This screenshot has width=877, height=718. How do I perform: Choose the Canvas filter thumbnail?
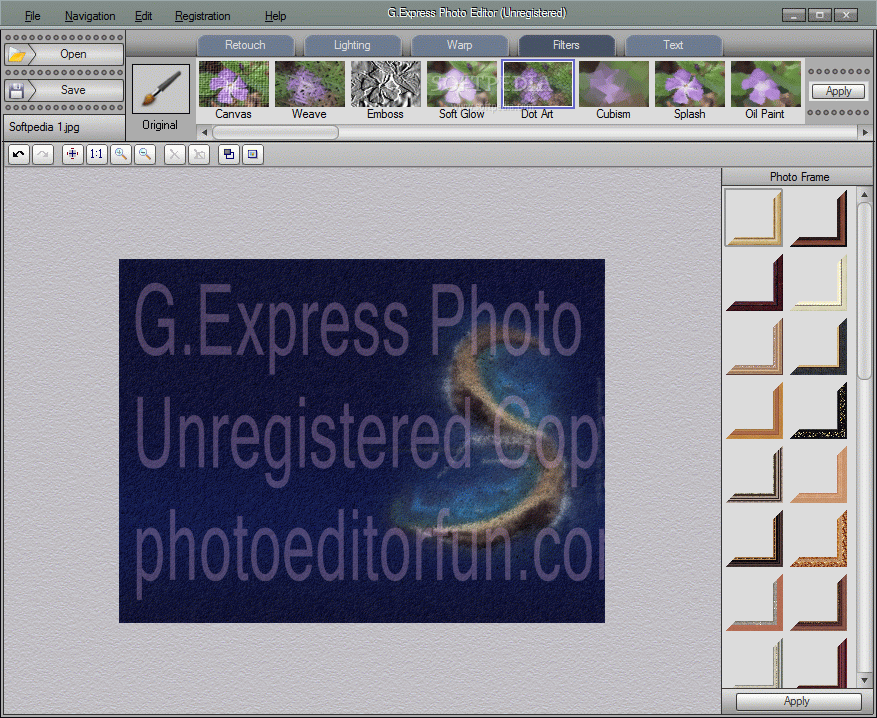click(234, 84)
